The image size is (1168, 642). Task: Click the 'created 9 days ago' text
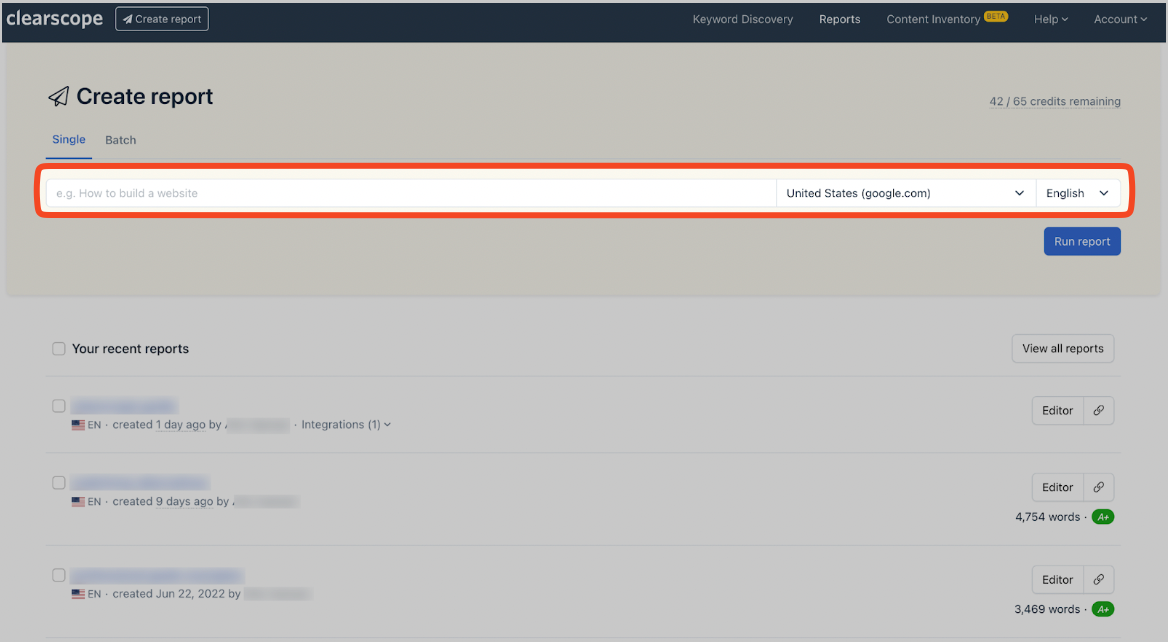162,501
